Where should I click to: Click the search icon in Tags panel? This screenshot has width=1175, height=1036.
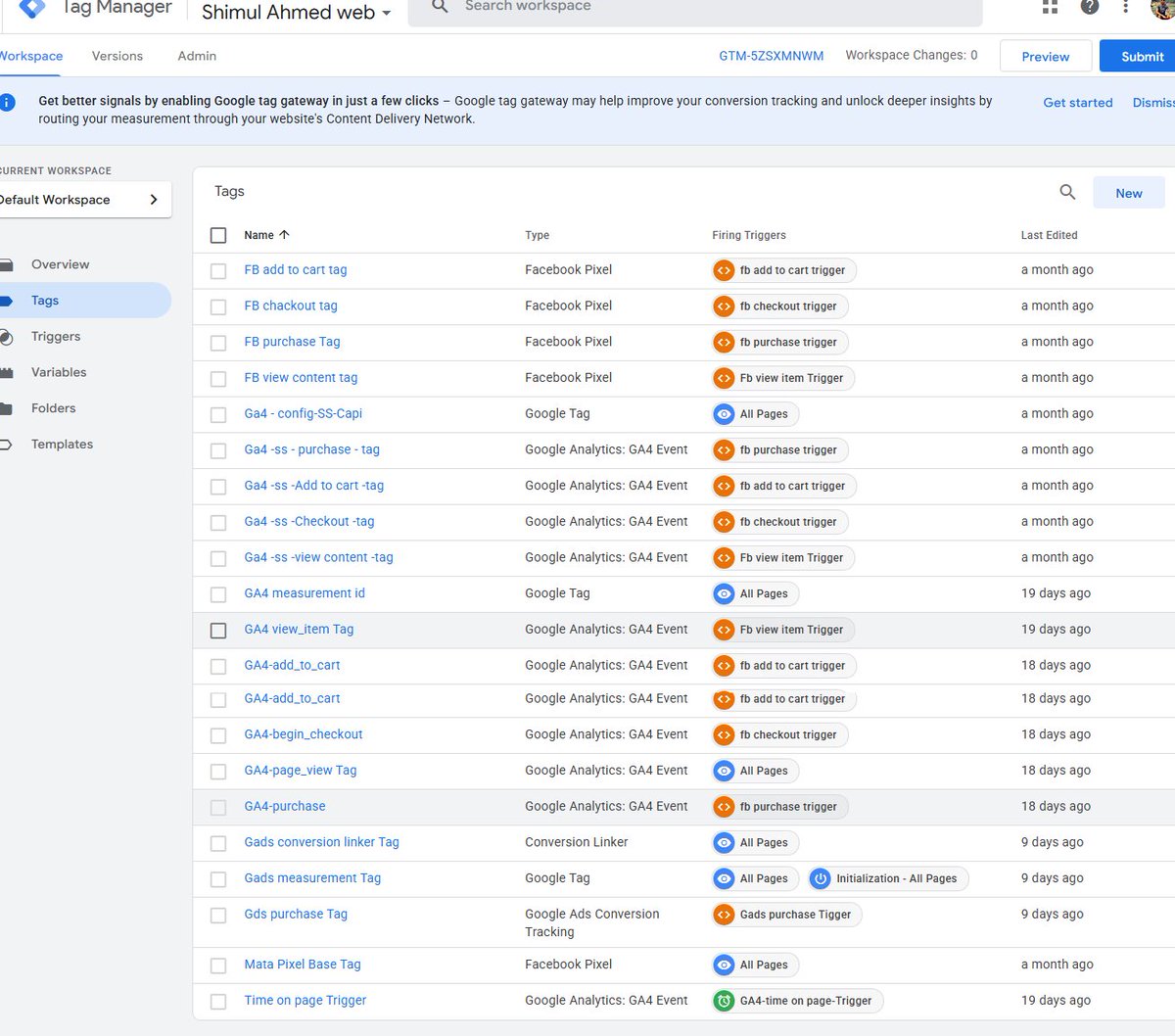tap(1067, 192)
